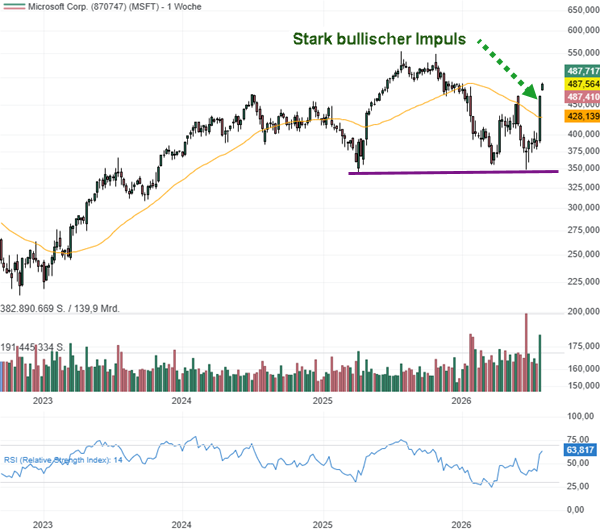Click the newest small candle at the chart's right end
This screenshot has width=600, height=532.
pyautogui.click(x=543, y=87)
